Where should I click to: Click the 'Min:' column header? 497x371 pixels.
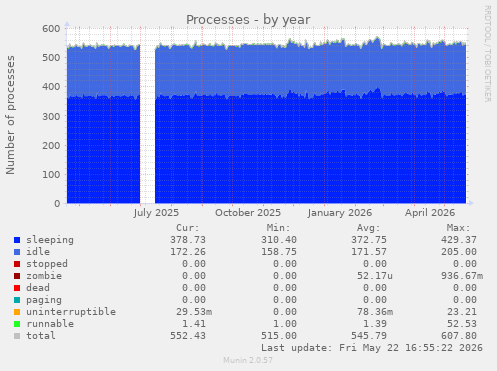[x=278, y=228]
